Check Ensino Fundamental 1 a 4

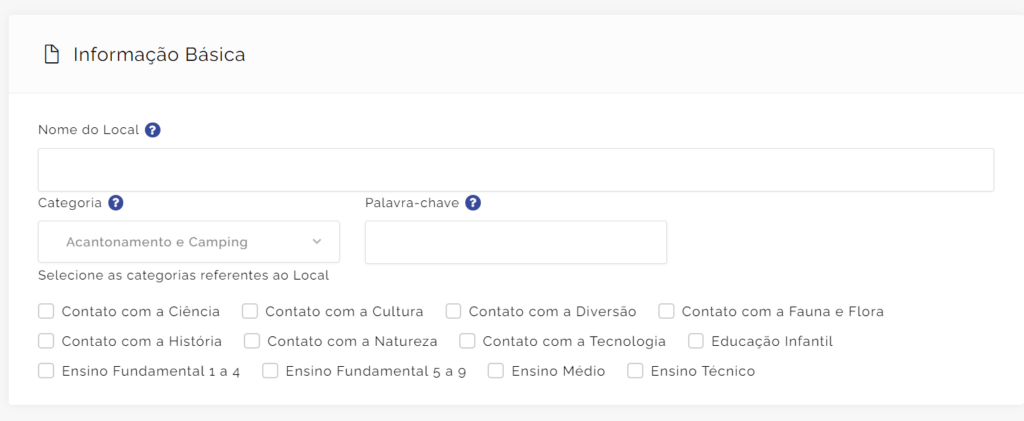coord(46,371)
